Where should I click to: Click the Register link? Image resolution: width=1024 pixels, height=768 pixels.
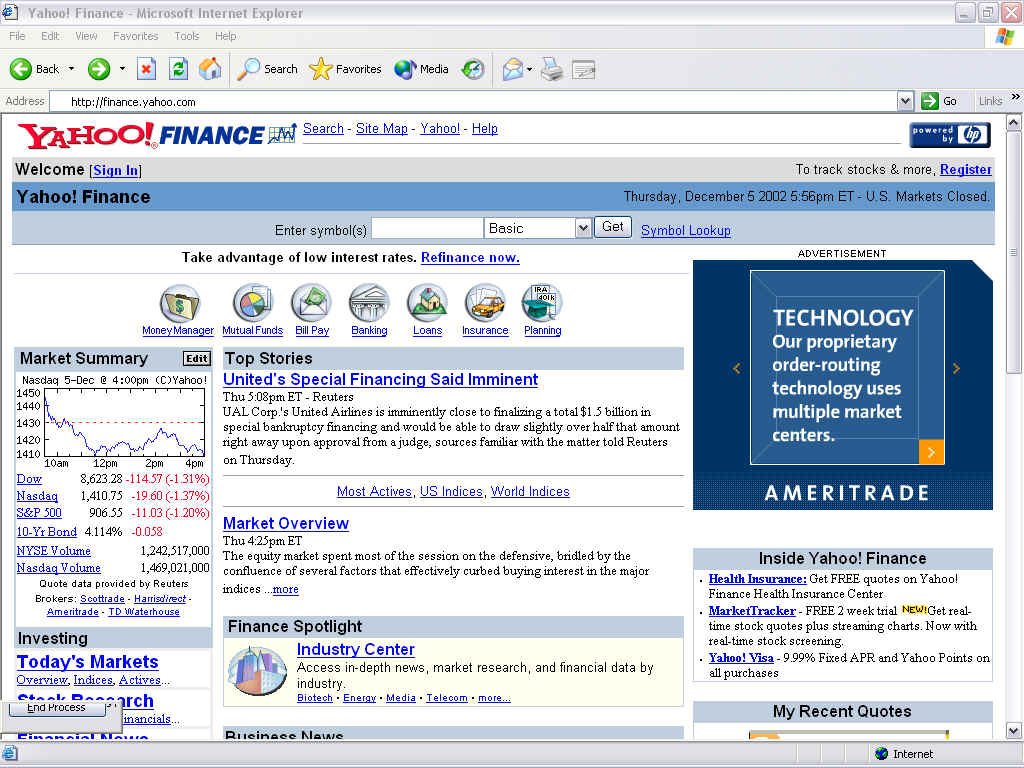point(965,170)
